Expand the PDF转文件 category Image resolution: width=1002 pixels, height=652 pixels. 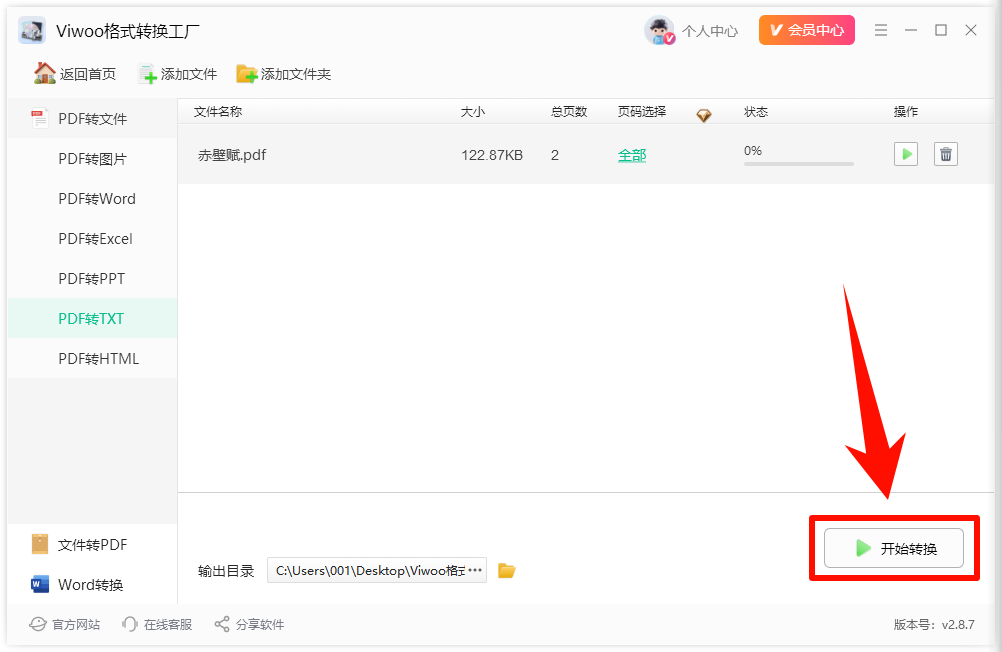[92, 118]
